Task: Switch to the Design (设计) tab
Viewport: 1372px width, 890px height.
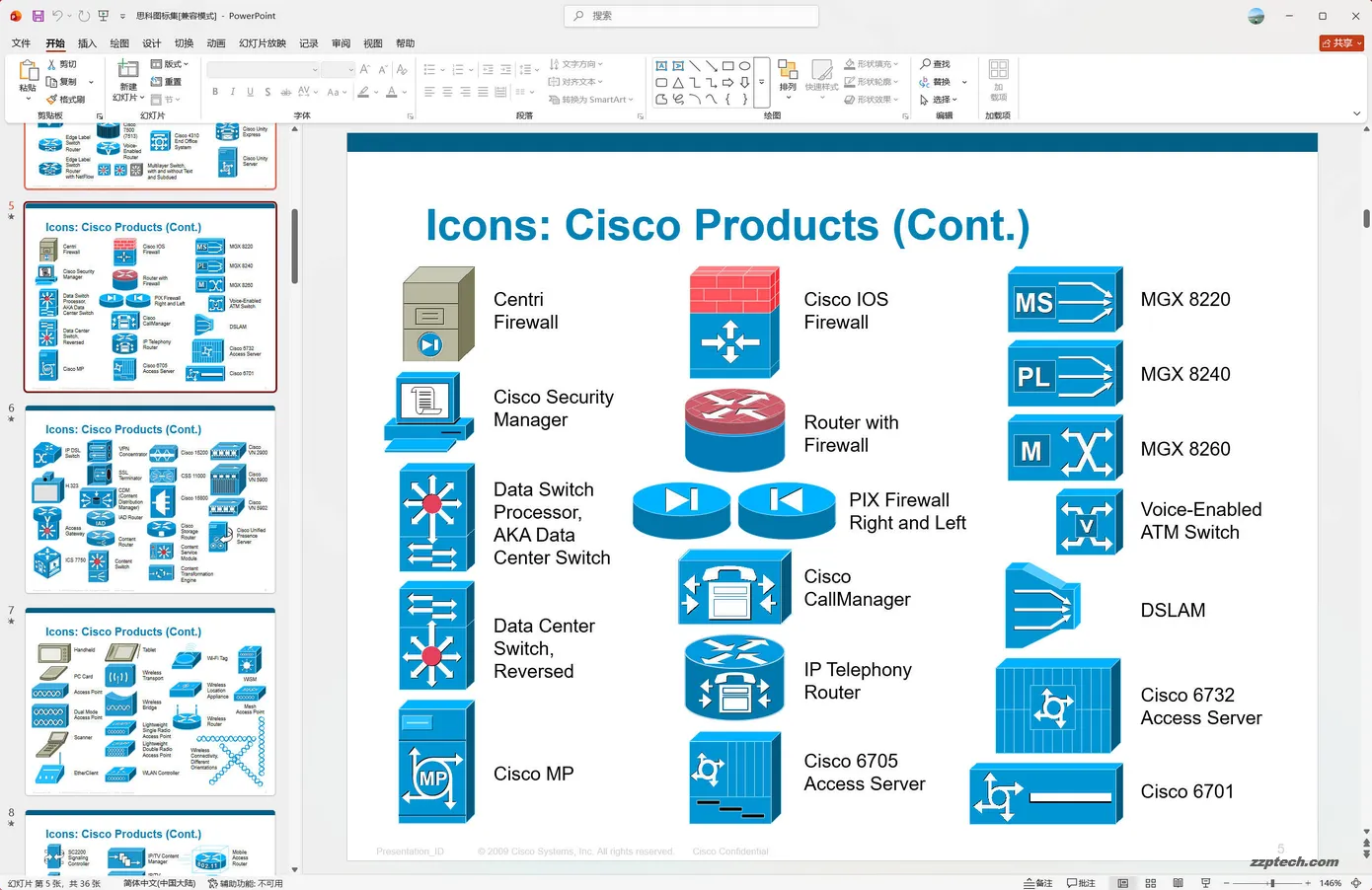Action: point(152,43)
